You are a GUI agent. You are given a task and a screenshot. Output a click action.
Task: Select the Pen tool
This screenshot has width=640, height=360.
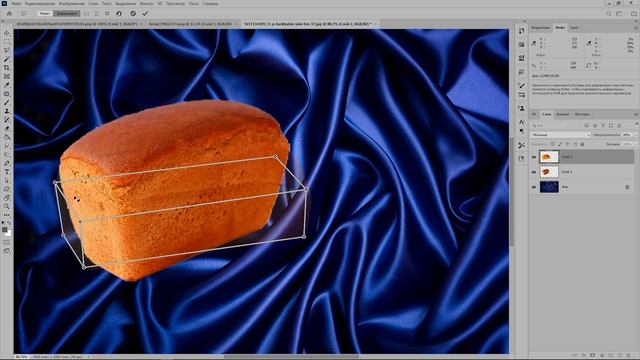(x=7, y=163)
